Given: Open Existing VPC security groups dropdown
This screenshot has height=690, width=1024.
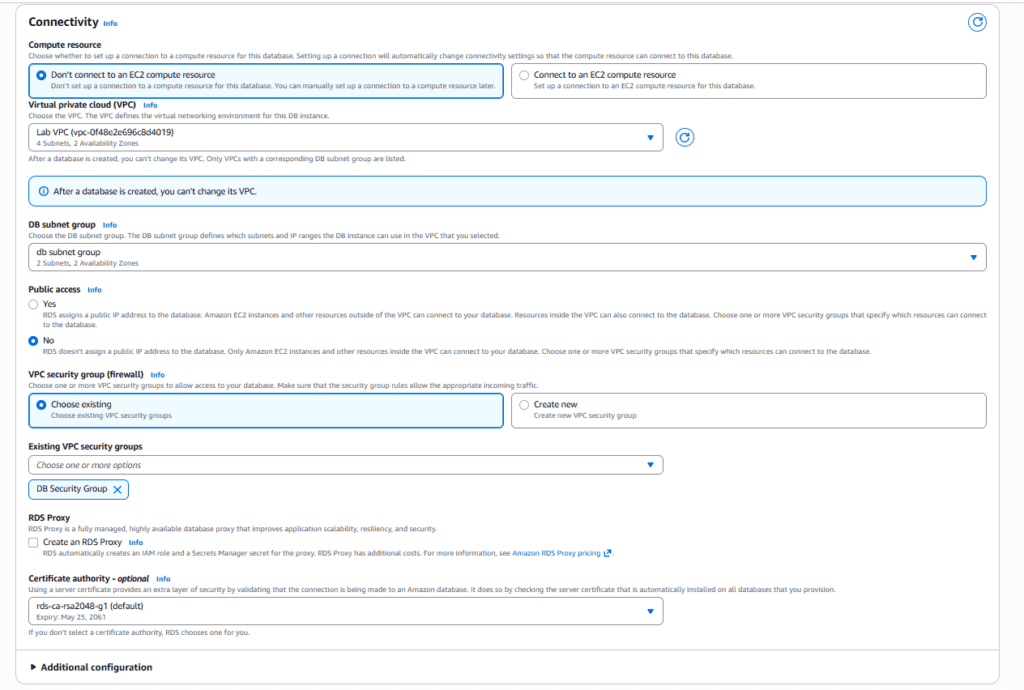Looking at the screenshot, I should (345, 465).
